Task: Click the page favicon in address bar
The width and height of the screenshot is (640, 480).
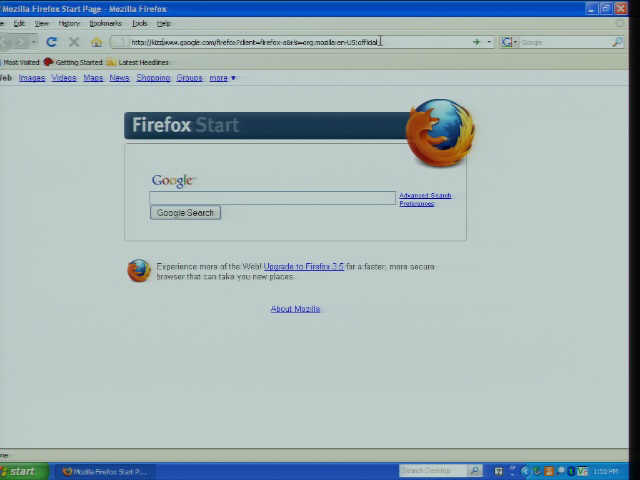Action: tap(119, 42)
